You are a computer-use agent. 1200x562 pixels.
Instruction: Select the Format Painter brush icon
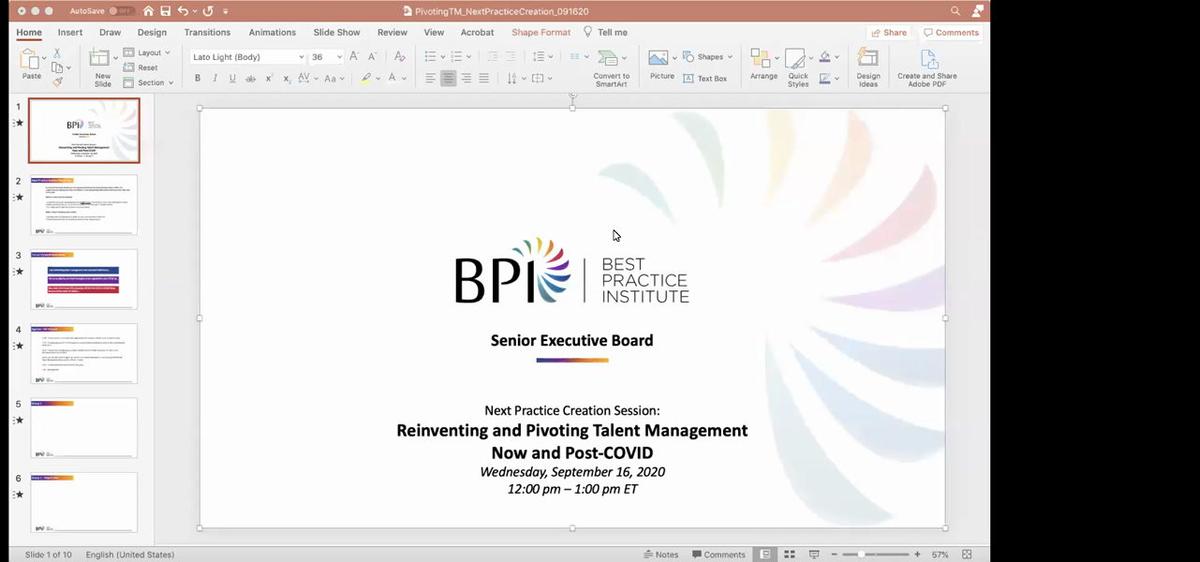point(56,82)
